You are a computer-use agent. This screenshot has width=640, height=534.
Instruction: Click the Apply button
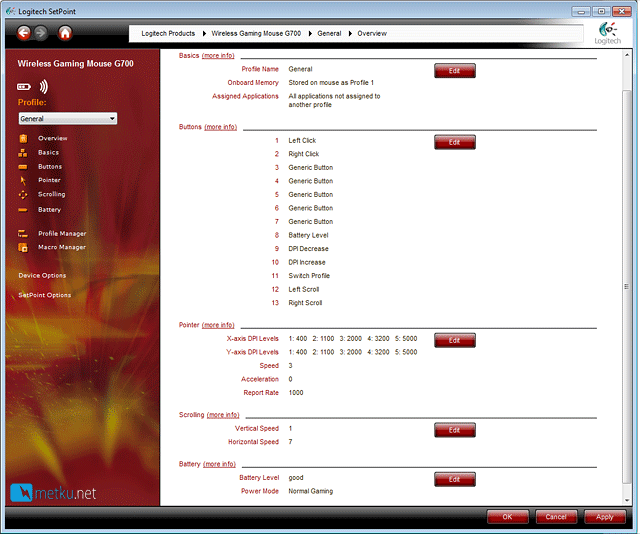click(x=604, y=517)
